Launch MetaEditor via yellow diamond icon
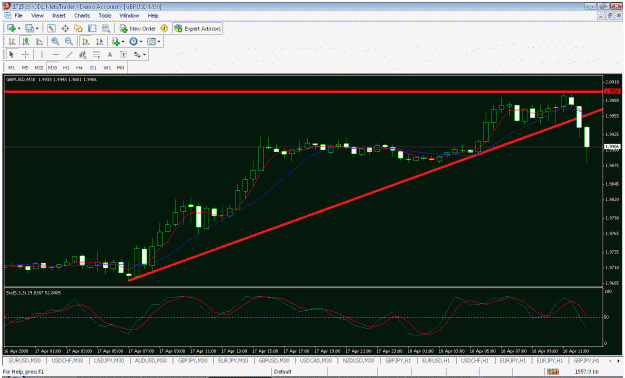This screenshot has height=378, width=625. pyautogui.click(x=164, y=28)
